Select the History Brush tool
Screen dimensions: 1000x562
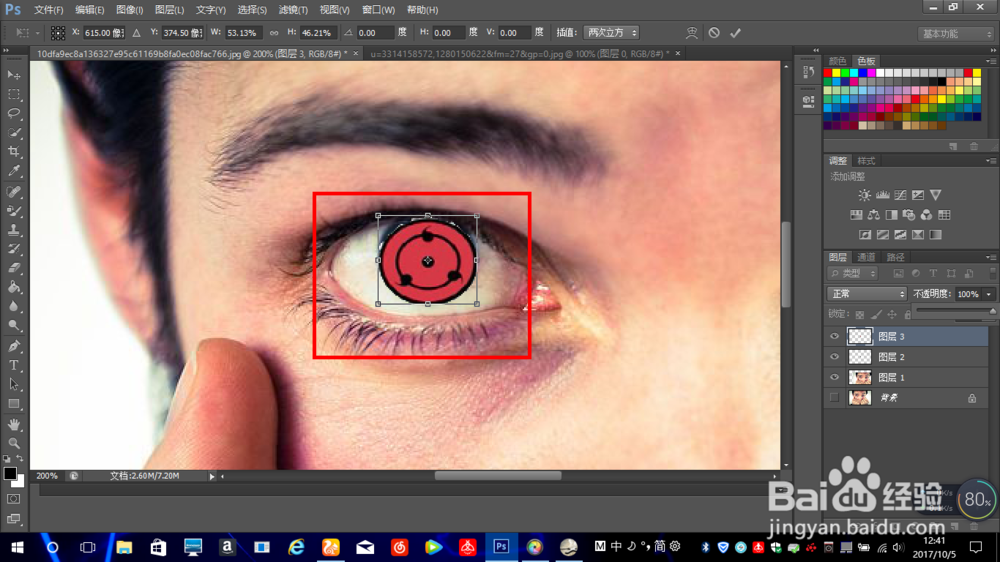click(x=14, y=249)
